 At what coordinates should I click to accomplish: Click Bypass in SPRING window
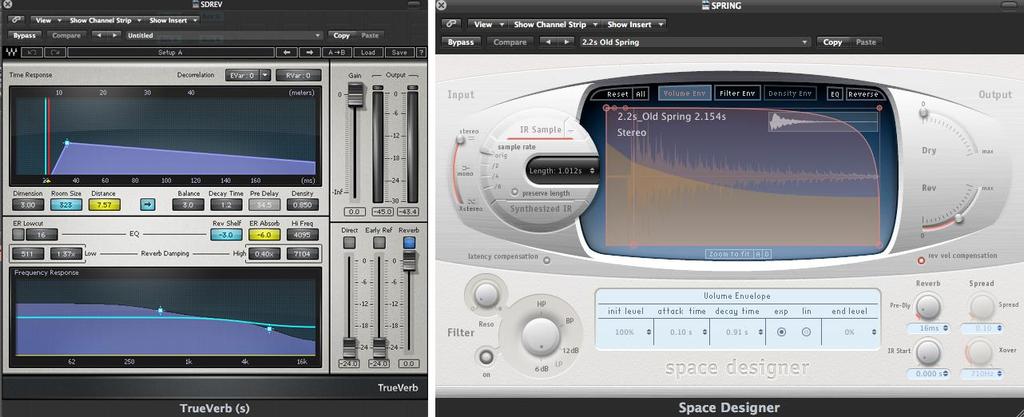coord(461,42)
